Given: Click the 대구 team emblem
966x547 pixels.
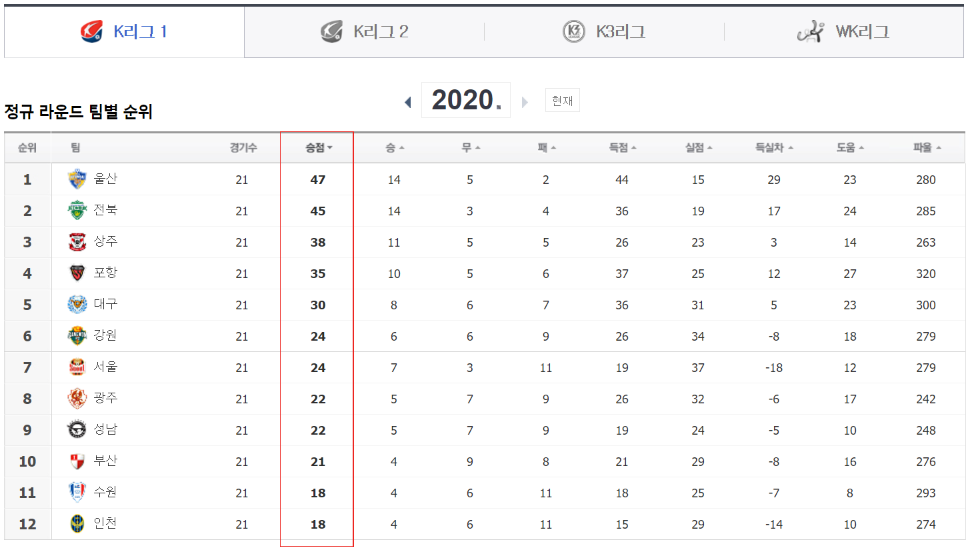Looking at the screenshot, I should (x=77, y=304).
